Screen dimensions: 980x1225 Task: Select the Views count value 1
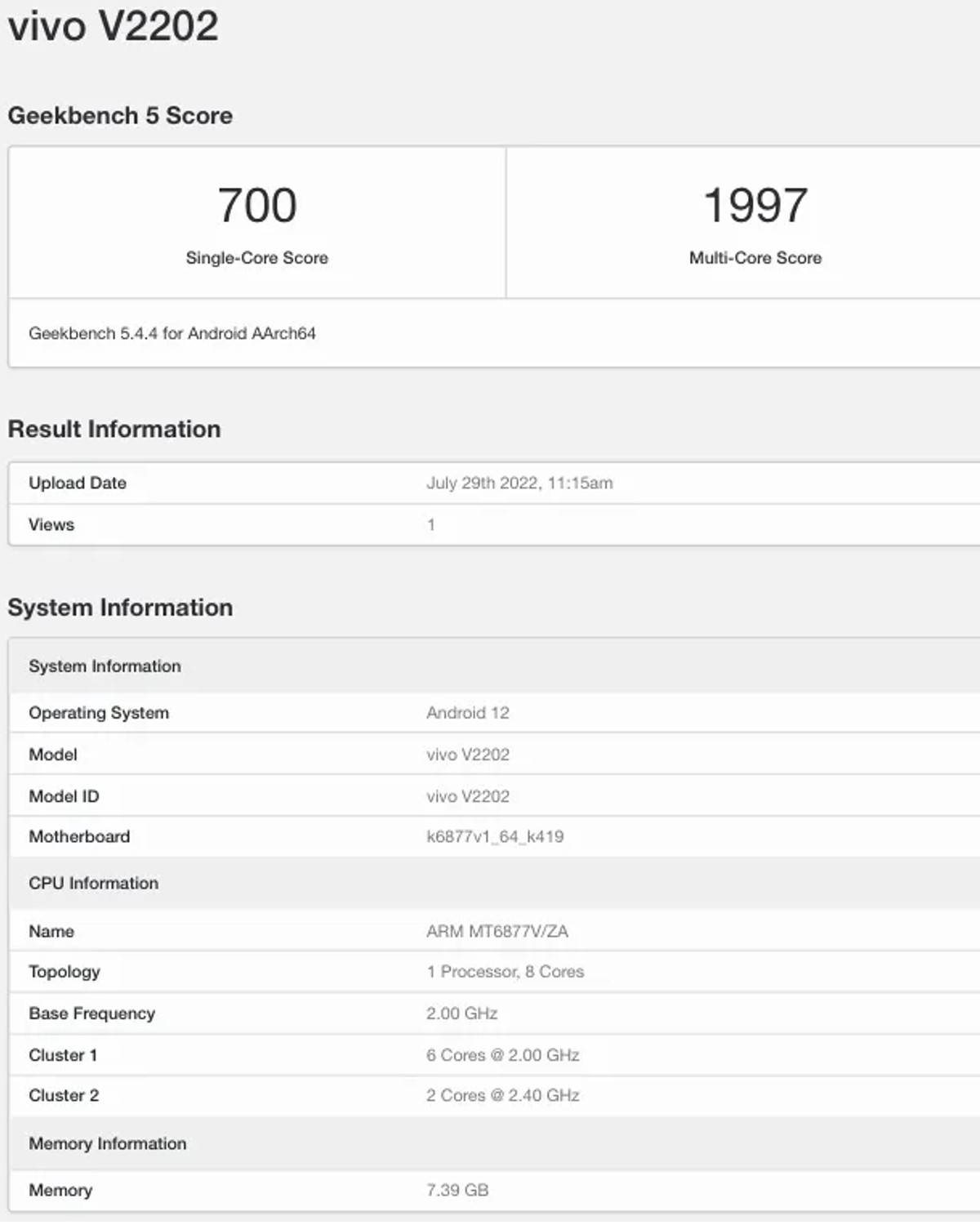(430, 524)
